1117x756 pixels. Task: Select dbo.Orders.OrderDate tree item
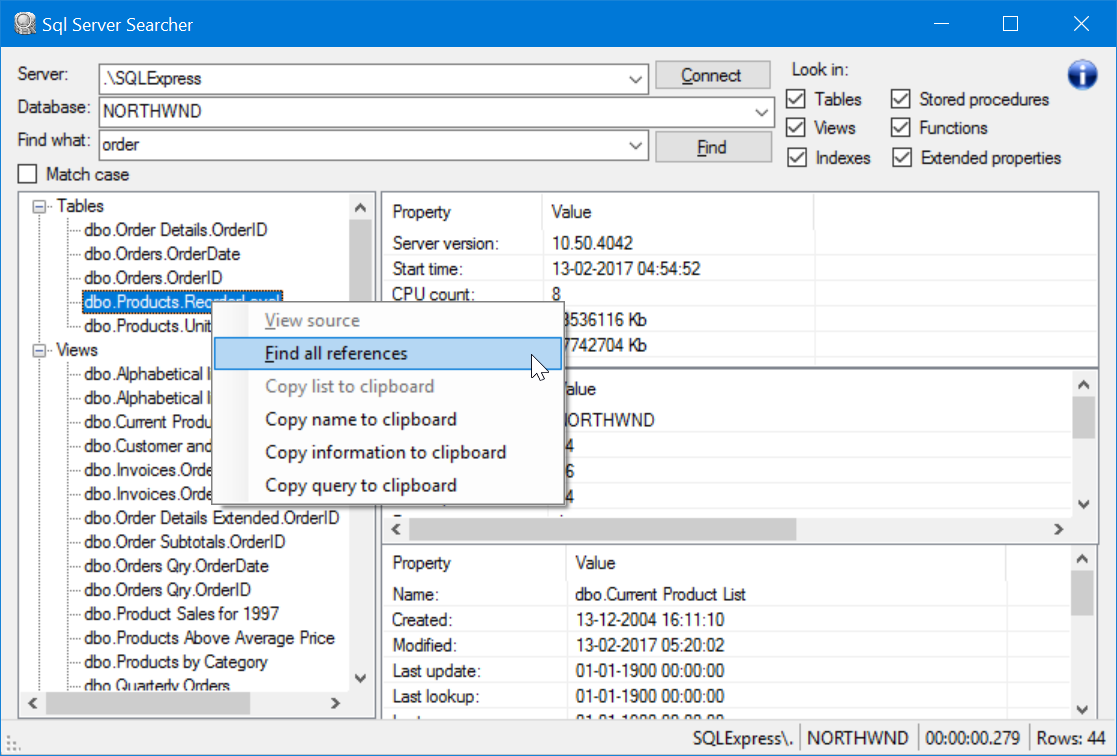pos(162,254)
